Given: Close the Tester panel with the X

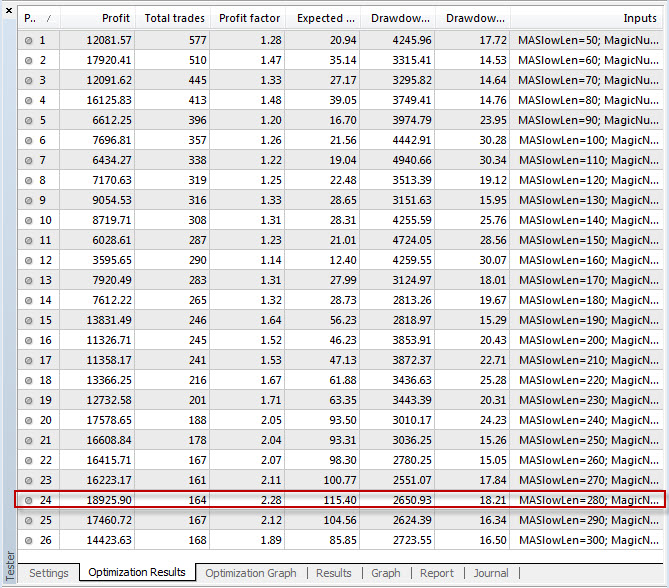Looking at the screenshot, I should [9, 10].
